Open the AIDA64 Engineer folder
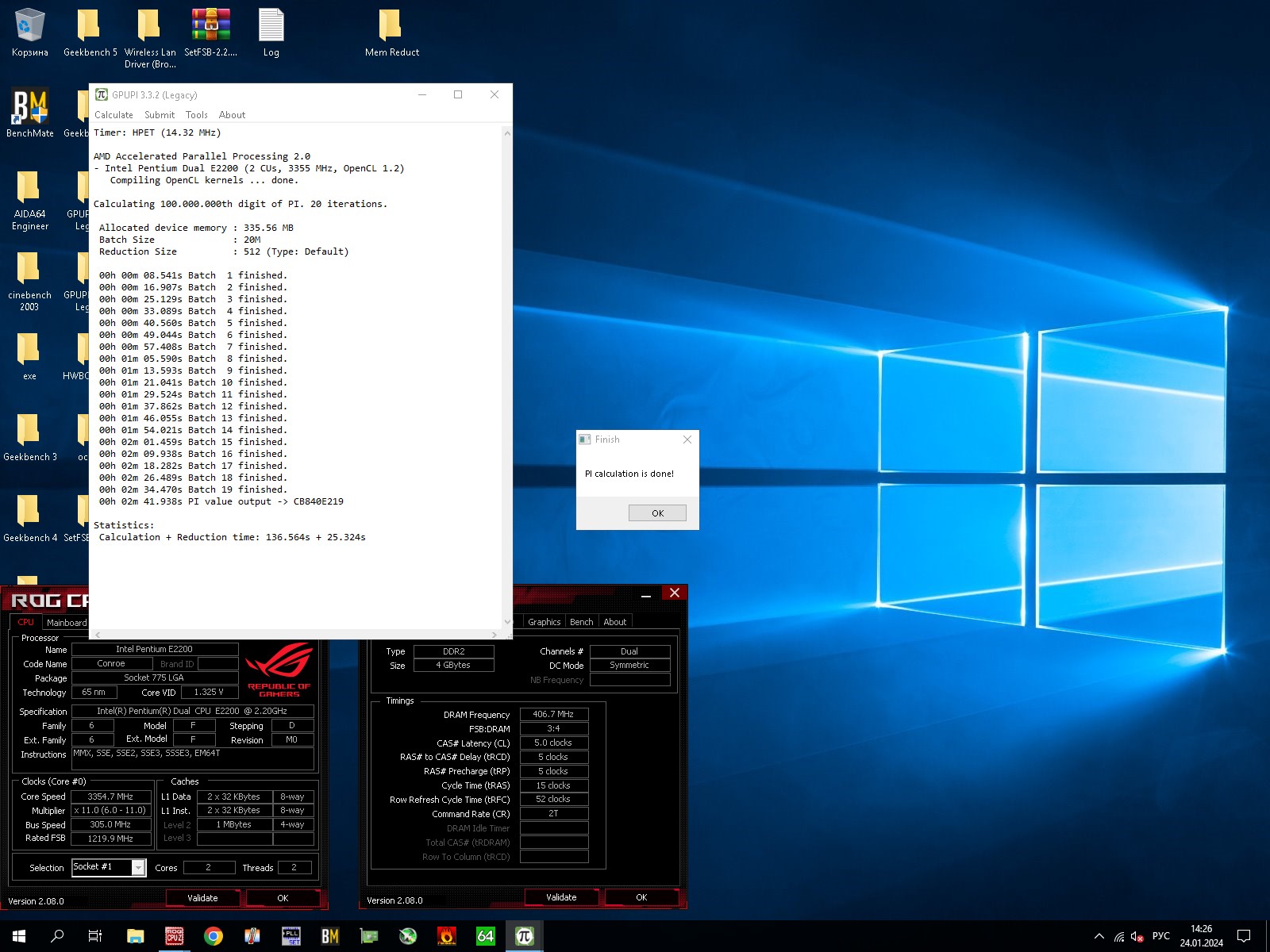The width and height of the screenshot is (1270, 952). click(x=29, y=200)
